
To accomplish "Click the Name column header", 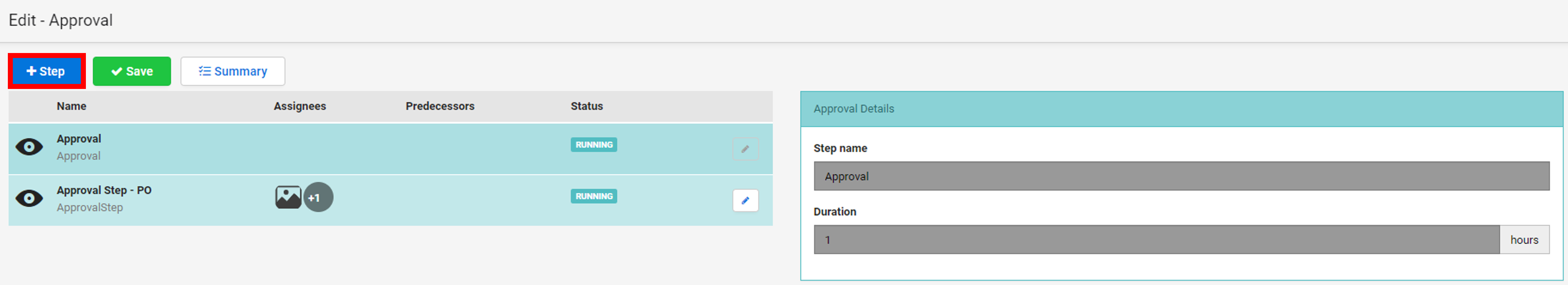I will coord(71,106).
